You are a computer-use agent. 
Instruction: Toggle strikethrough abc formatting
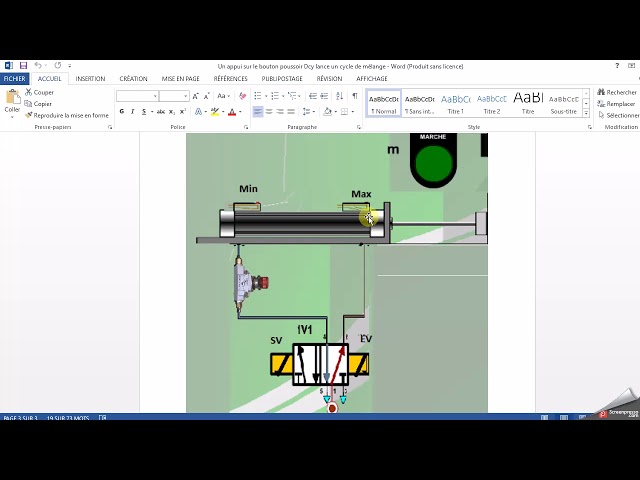point(161,112)
